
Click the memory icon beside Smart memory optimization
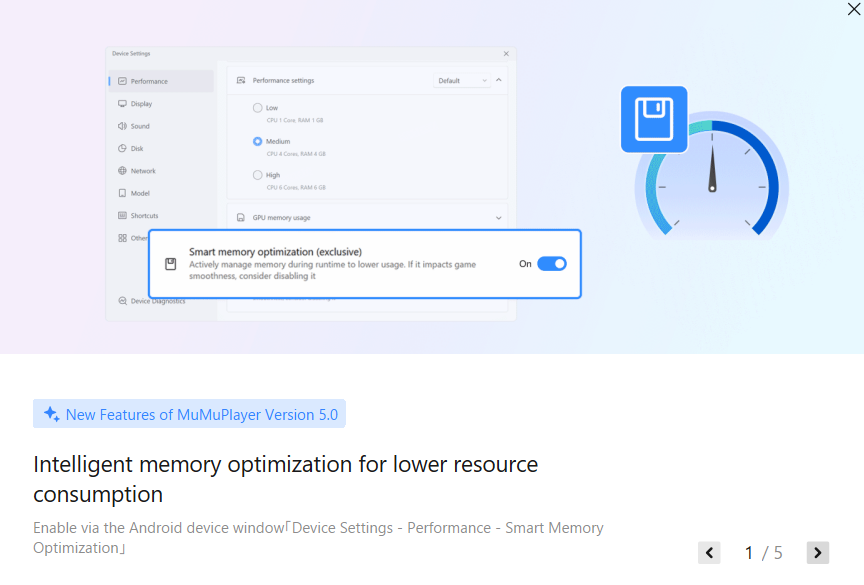pos(171,264)
